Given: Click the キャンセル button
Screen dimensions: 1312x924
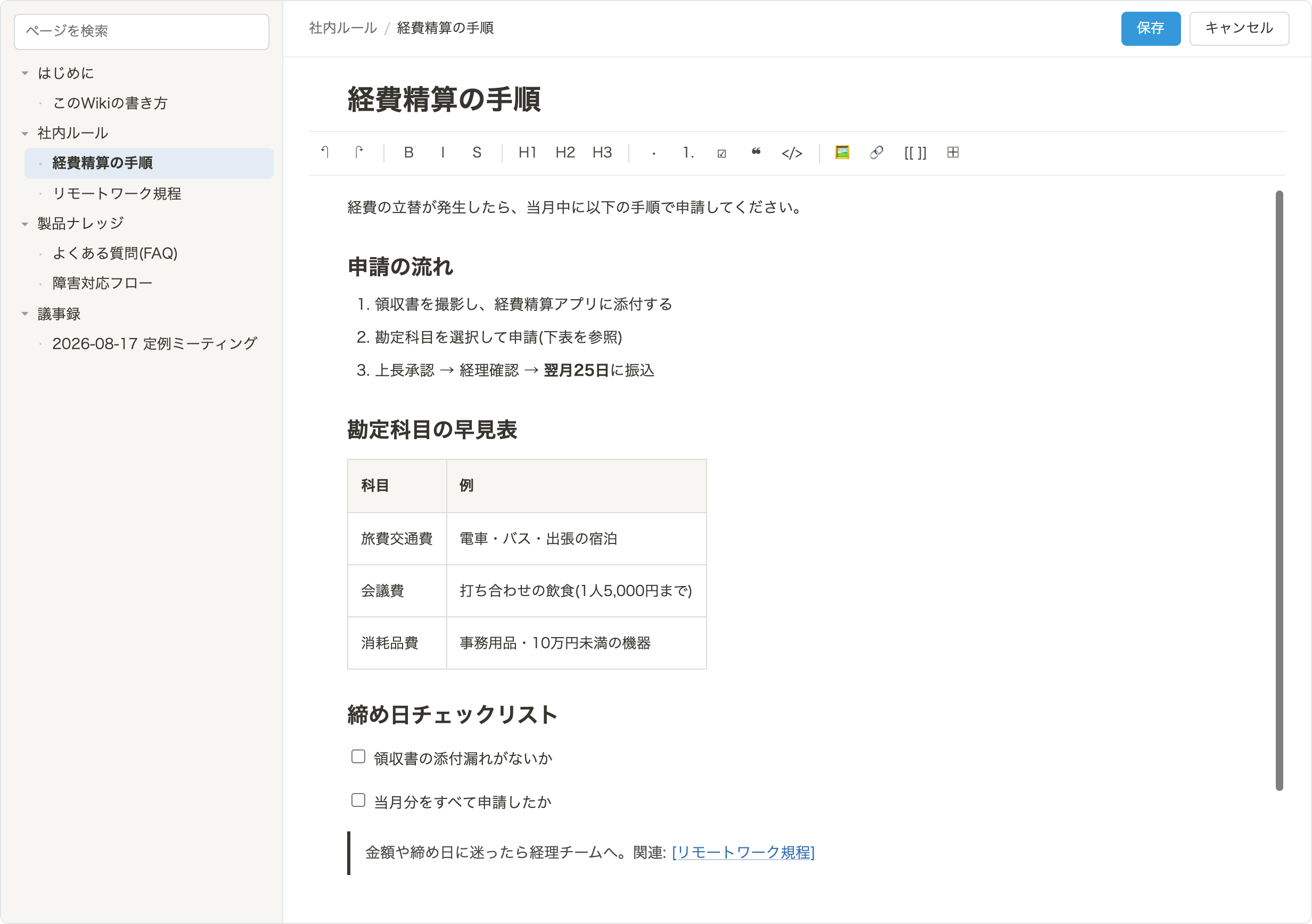Looking at the screenshot, I should pos(1239,28).
